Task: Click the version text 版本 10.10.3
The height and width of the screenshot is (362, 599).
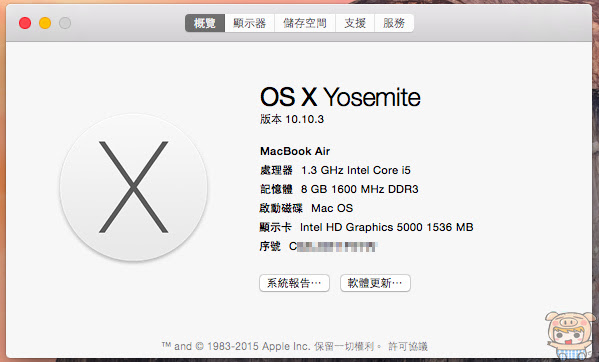Action: click(292, 119)
